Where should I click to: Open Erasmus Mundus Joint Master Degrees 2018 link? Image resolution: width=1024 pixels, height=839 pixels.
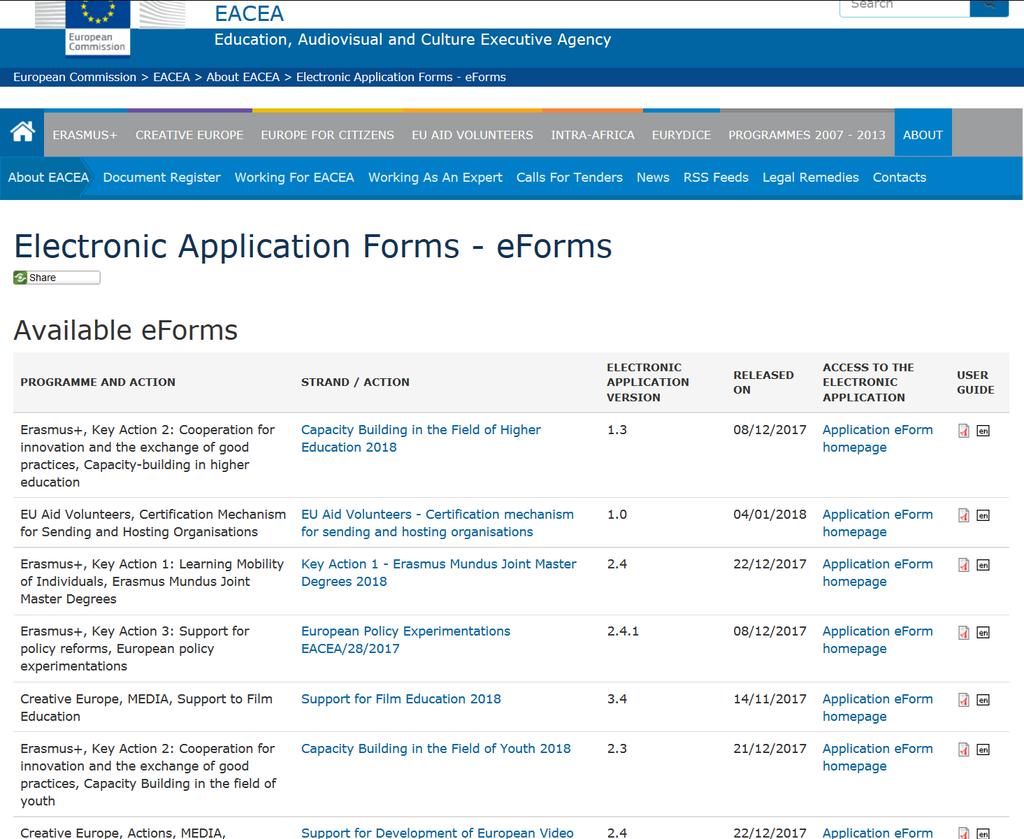[438, 573]
